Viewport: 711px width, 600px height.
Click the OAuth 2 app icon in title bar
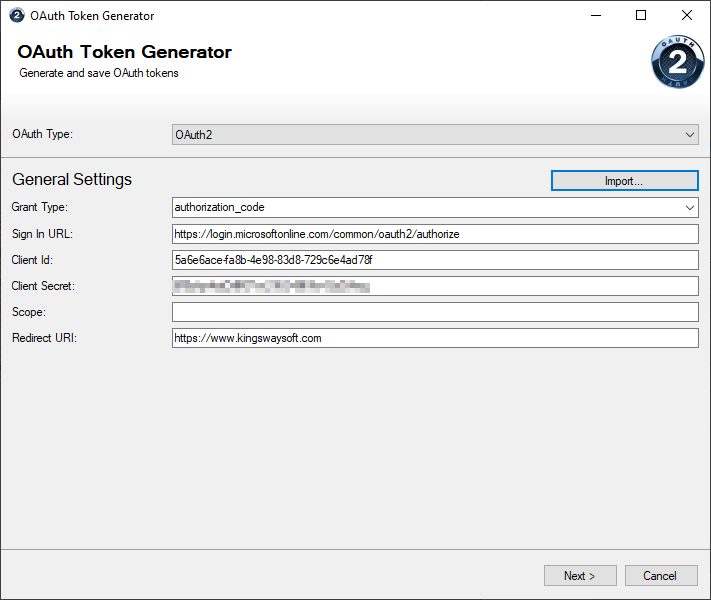pyautogui.click(x=17, y=15)
